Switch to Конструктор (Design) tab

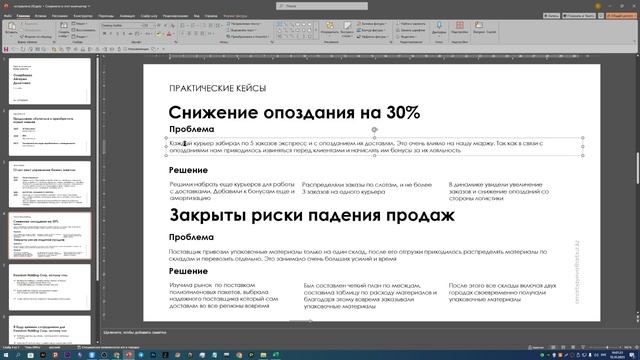[x=83, y=16]
